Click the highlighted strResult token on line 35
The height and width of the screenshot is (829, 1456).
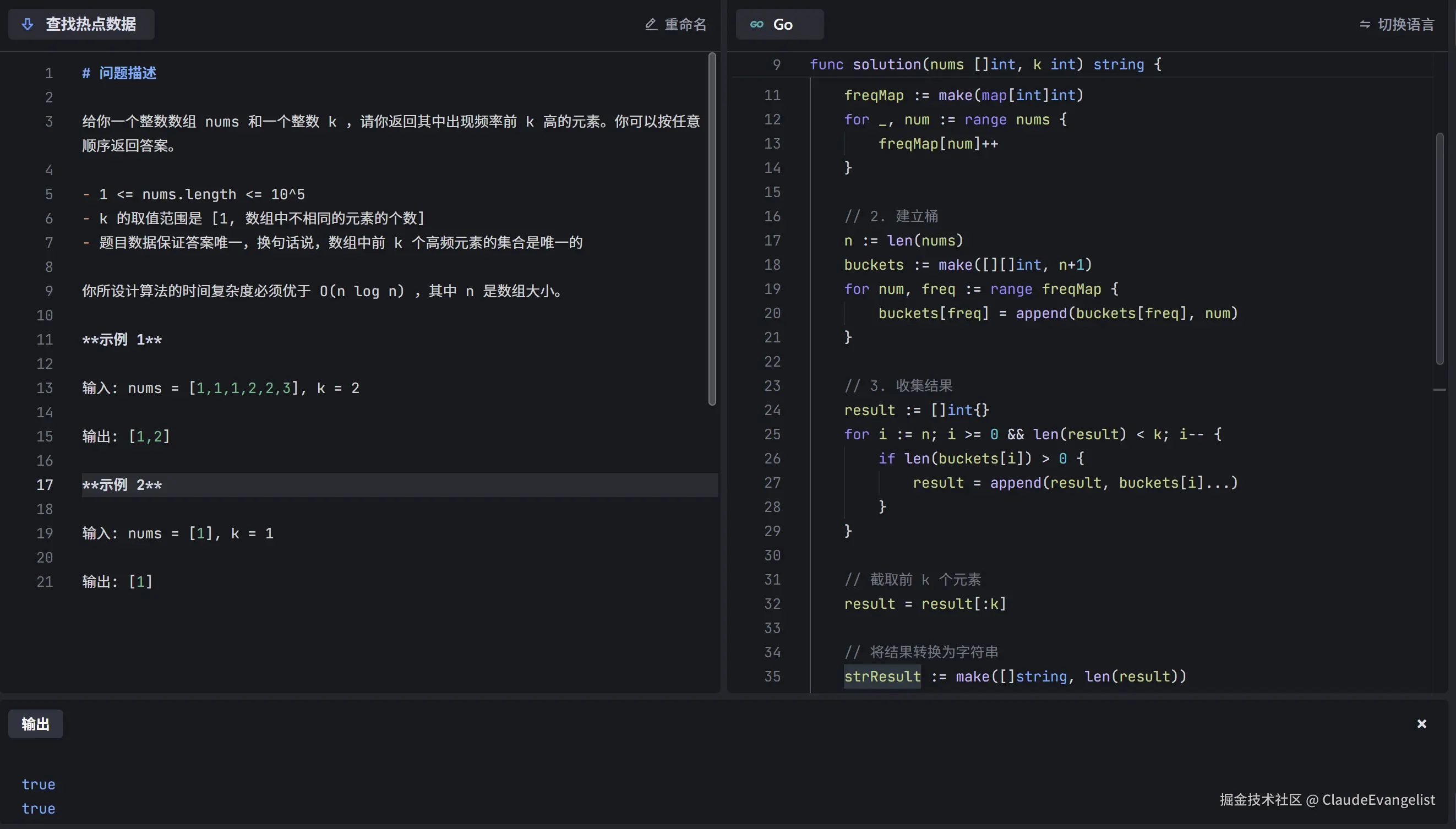[881, 677]
